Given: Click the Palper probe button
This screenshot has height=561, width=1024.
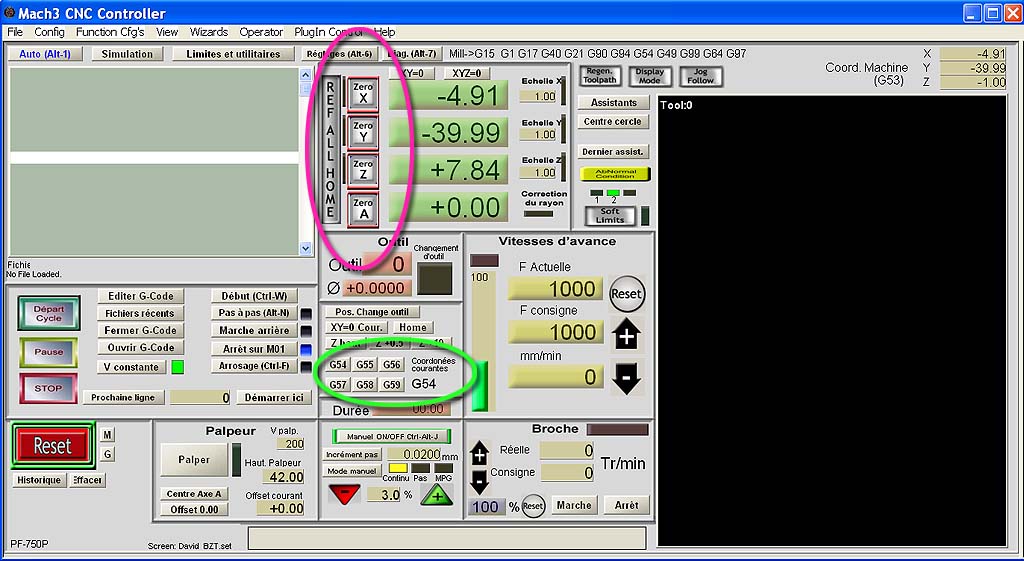Looking at the screenshot, I should click(x=195, y=460).
